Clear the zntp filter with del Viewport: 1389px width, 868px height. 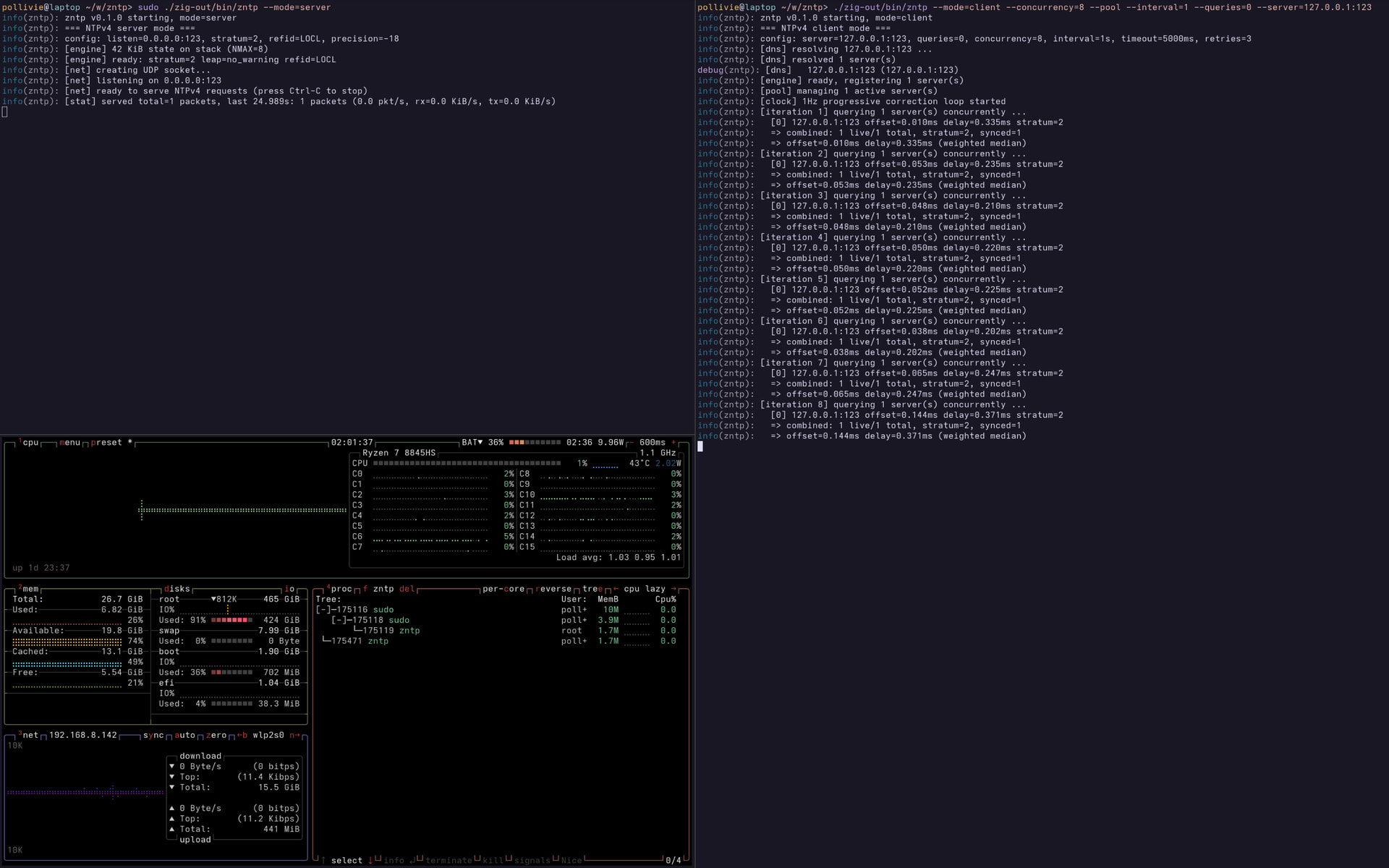(x=407, y=589)
